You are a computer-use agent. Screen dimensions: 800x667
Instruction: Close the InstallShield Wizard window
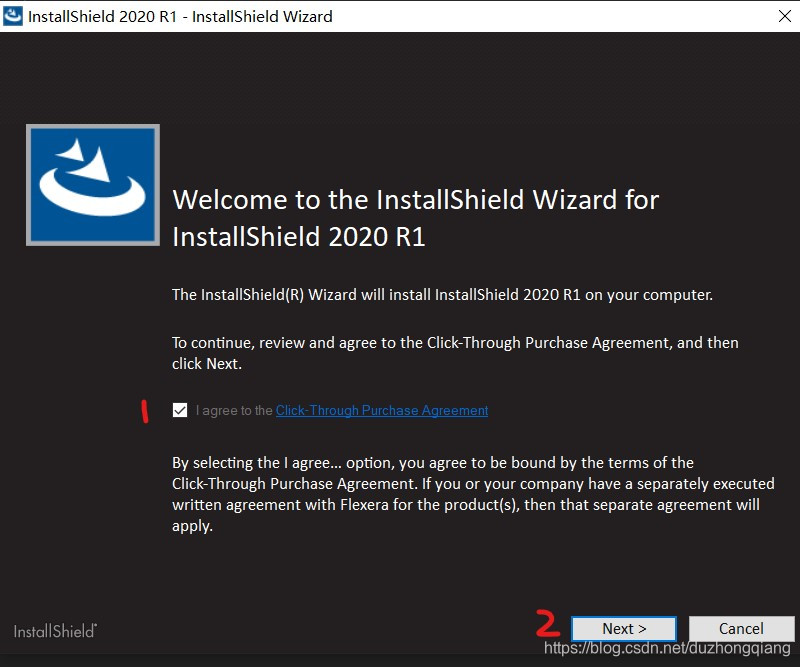pos(785,16)
